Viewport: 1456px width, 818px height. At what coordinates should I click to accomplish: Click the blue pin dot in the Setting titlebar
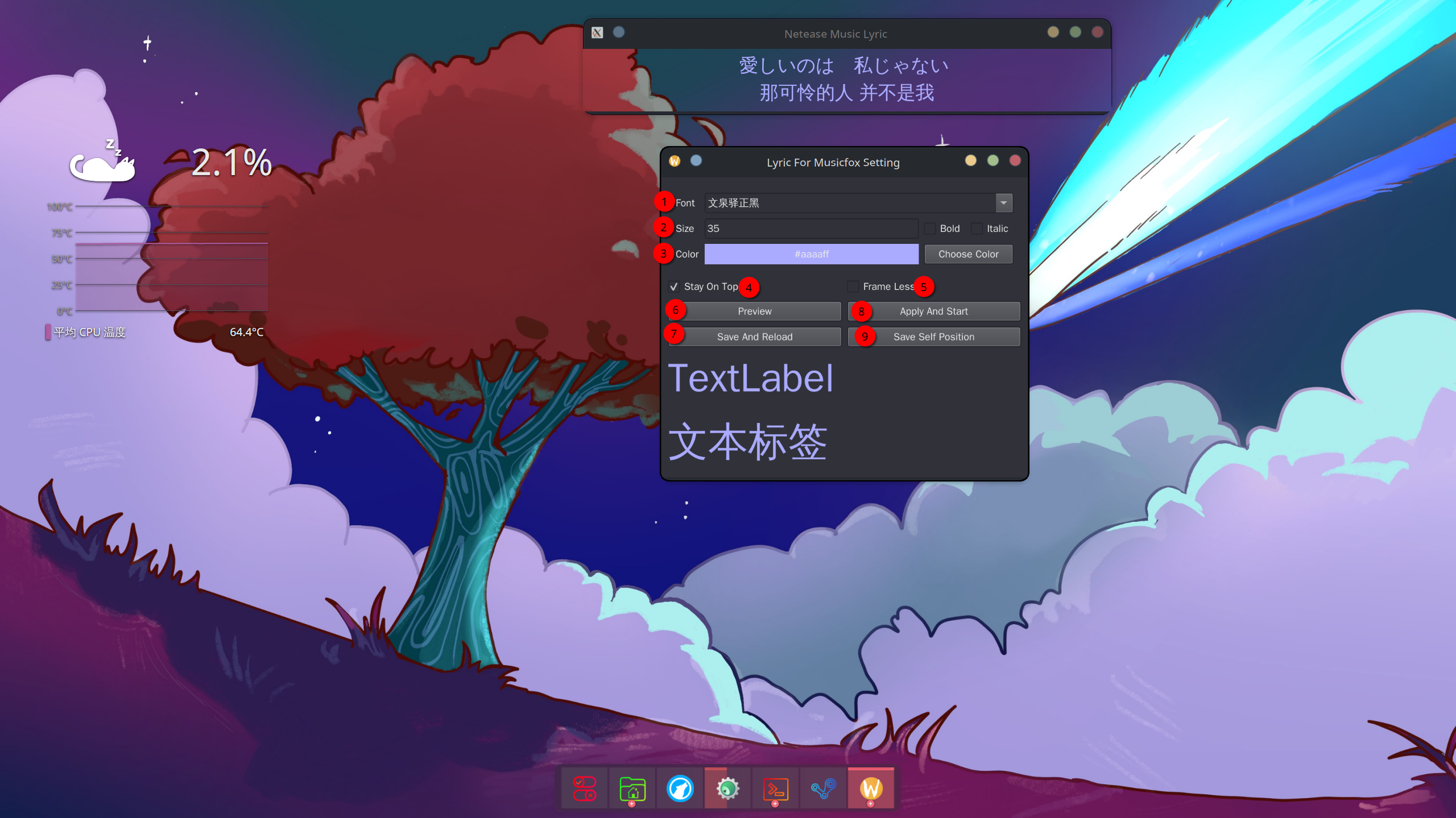click(x=696, y=161)
